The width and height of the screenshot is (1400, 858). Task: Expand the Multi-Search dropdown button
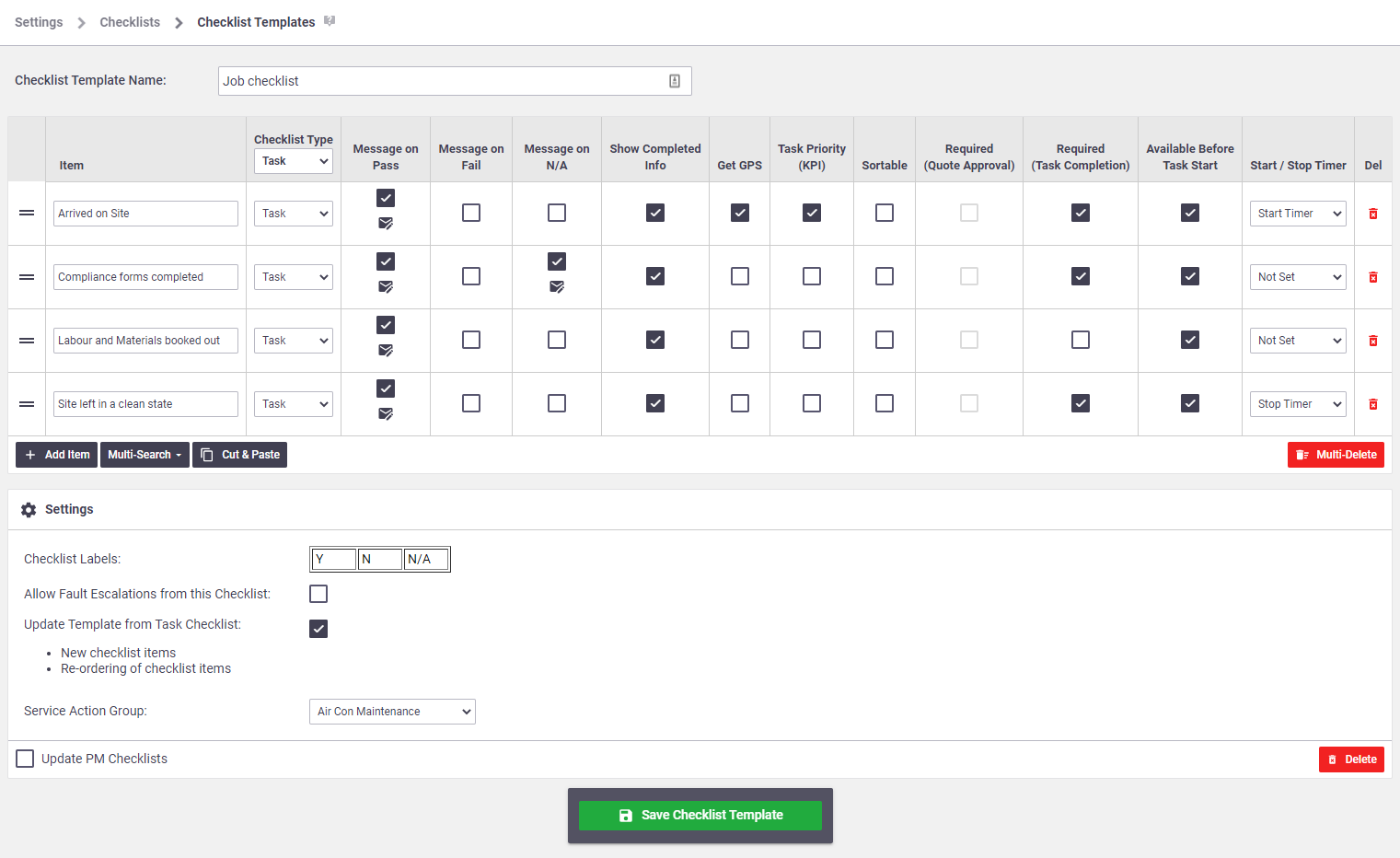pyautogui.click(x=145, y=455)
